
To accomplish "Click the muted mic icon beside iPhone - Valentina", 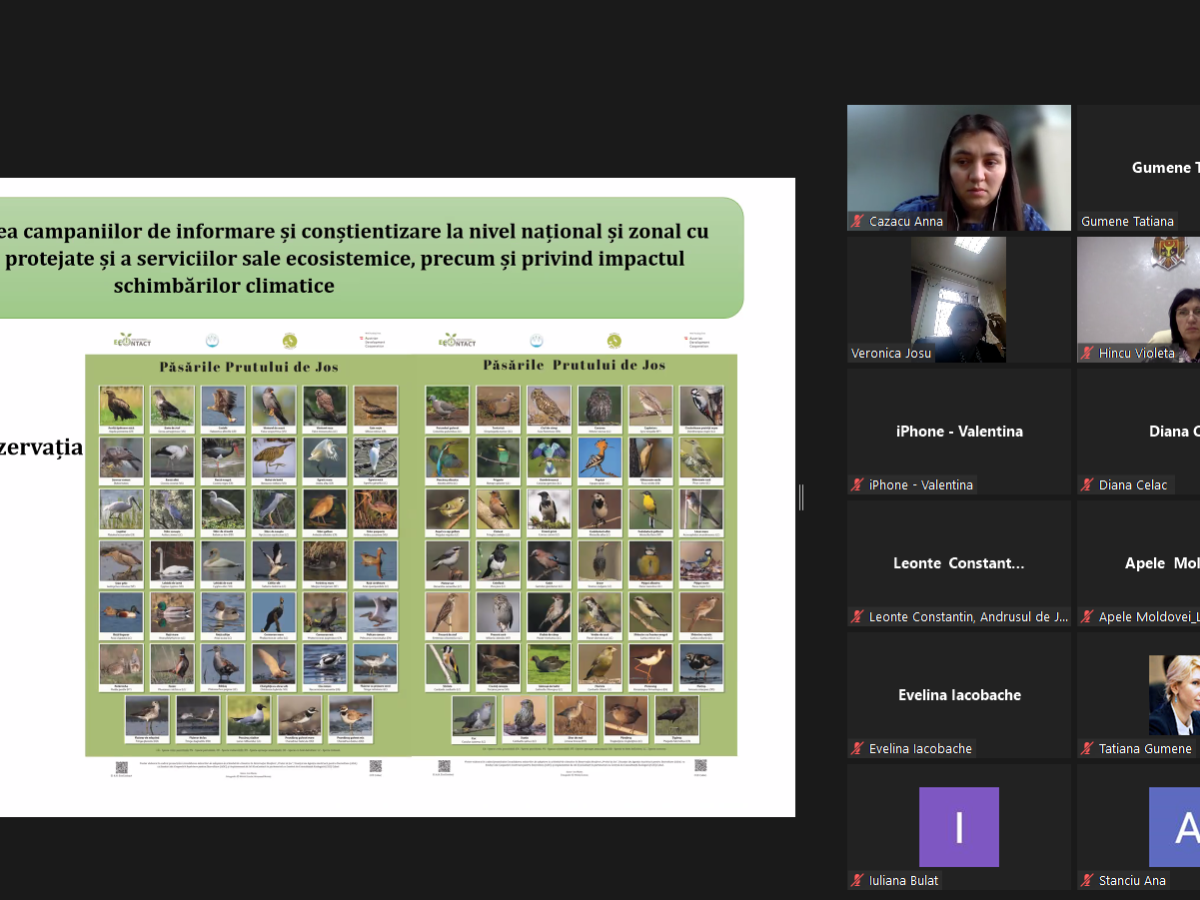I will point(857,485).
